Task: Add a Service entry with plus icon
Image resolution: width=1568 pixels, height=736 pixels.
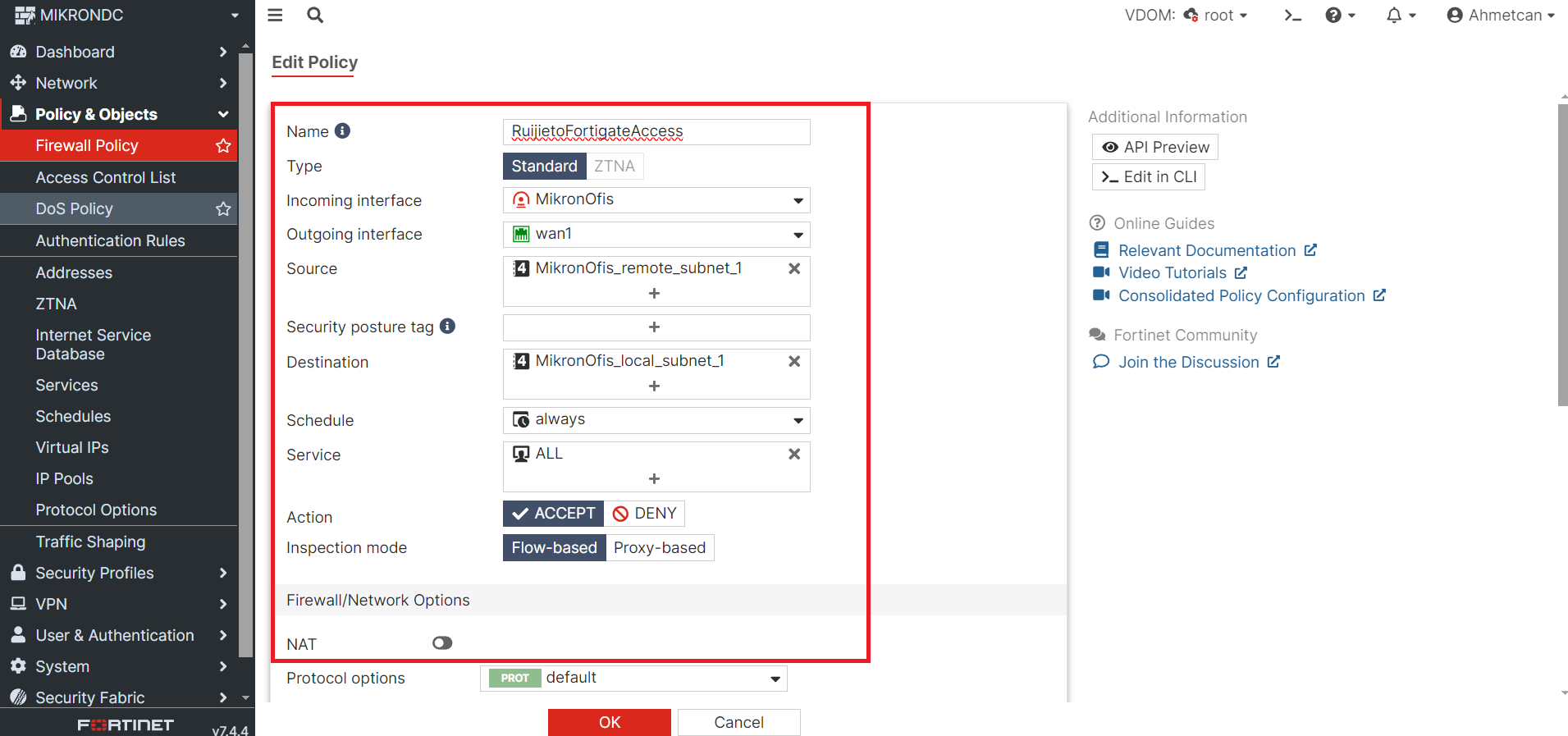Action: click(x=654, y=478)
